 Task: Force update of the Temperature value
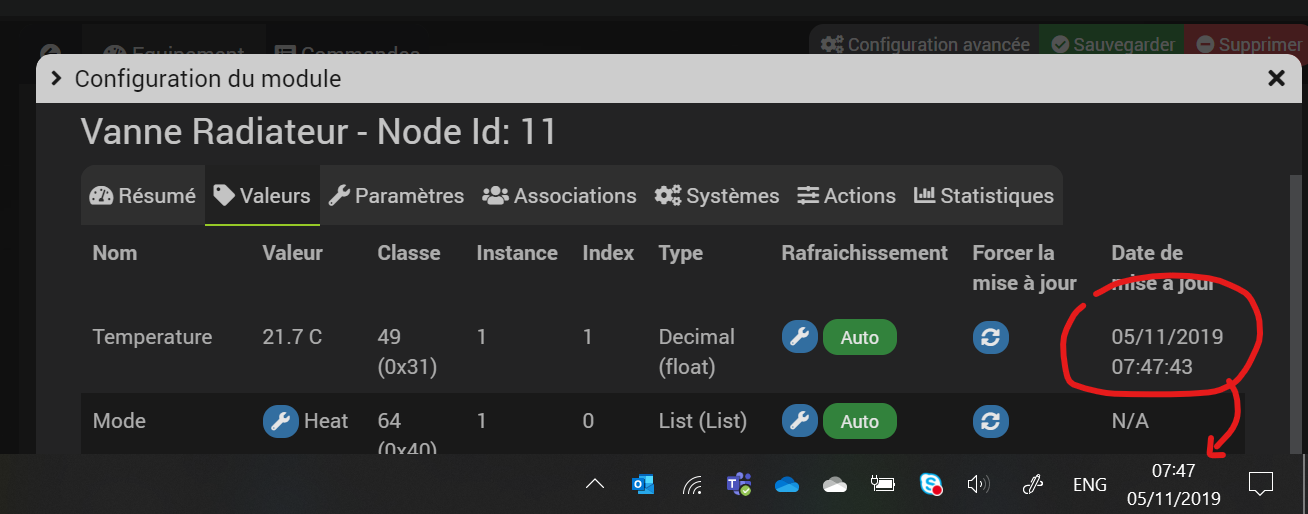point(991,337)
